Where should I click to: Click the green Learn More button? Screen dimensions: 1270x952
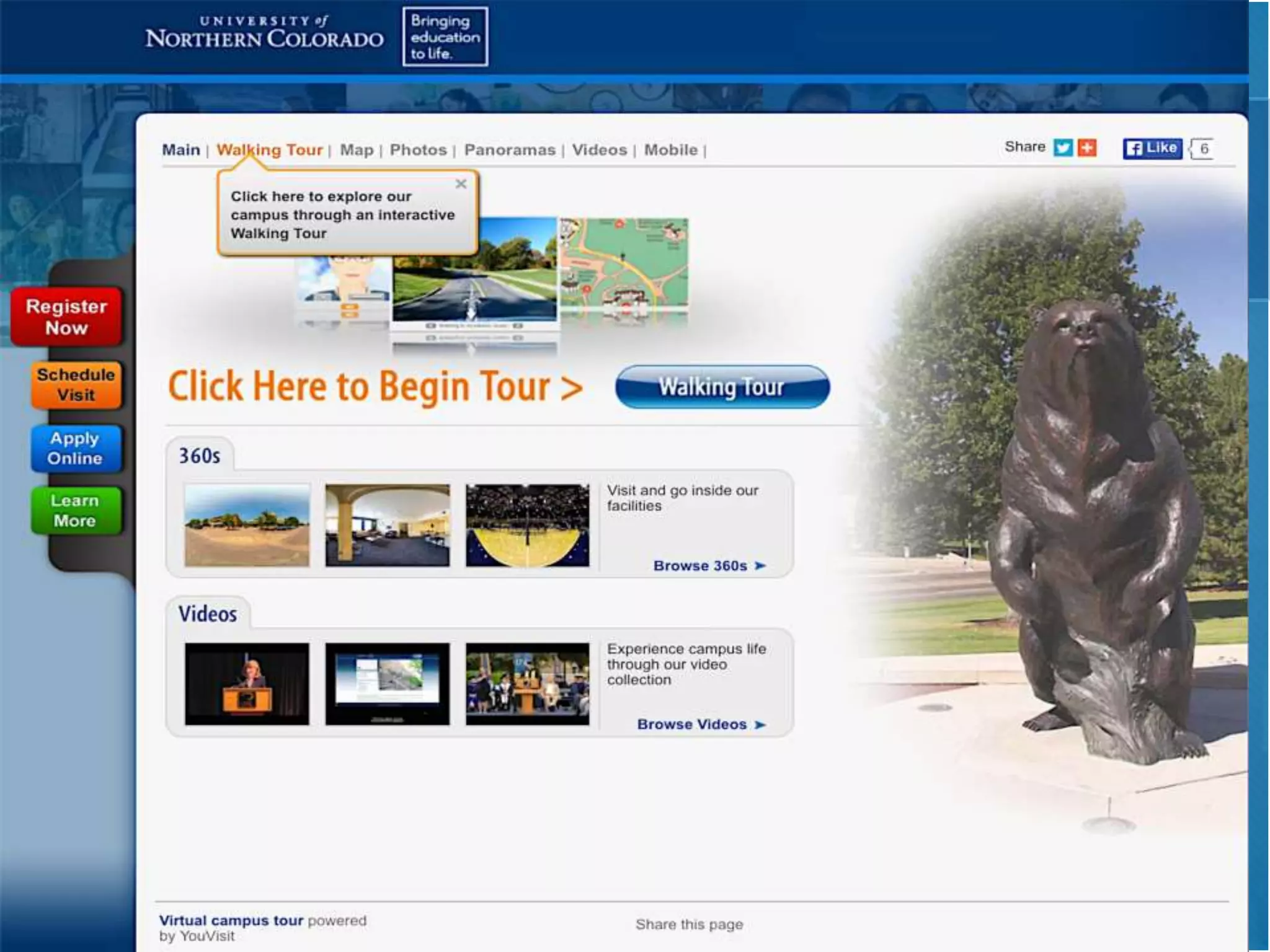coord(75,511)
